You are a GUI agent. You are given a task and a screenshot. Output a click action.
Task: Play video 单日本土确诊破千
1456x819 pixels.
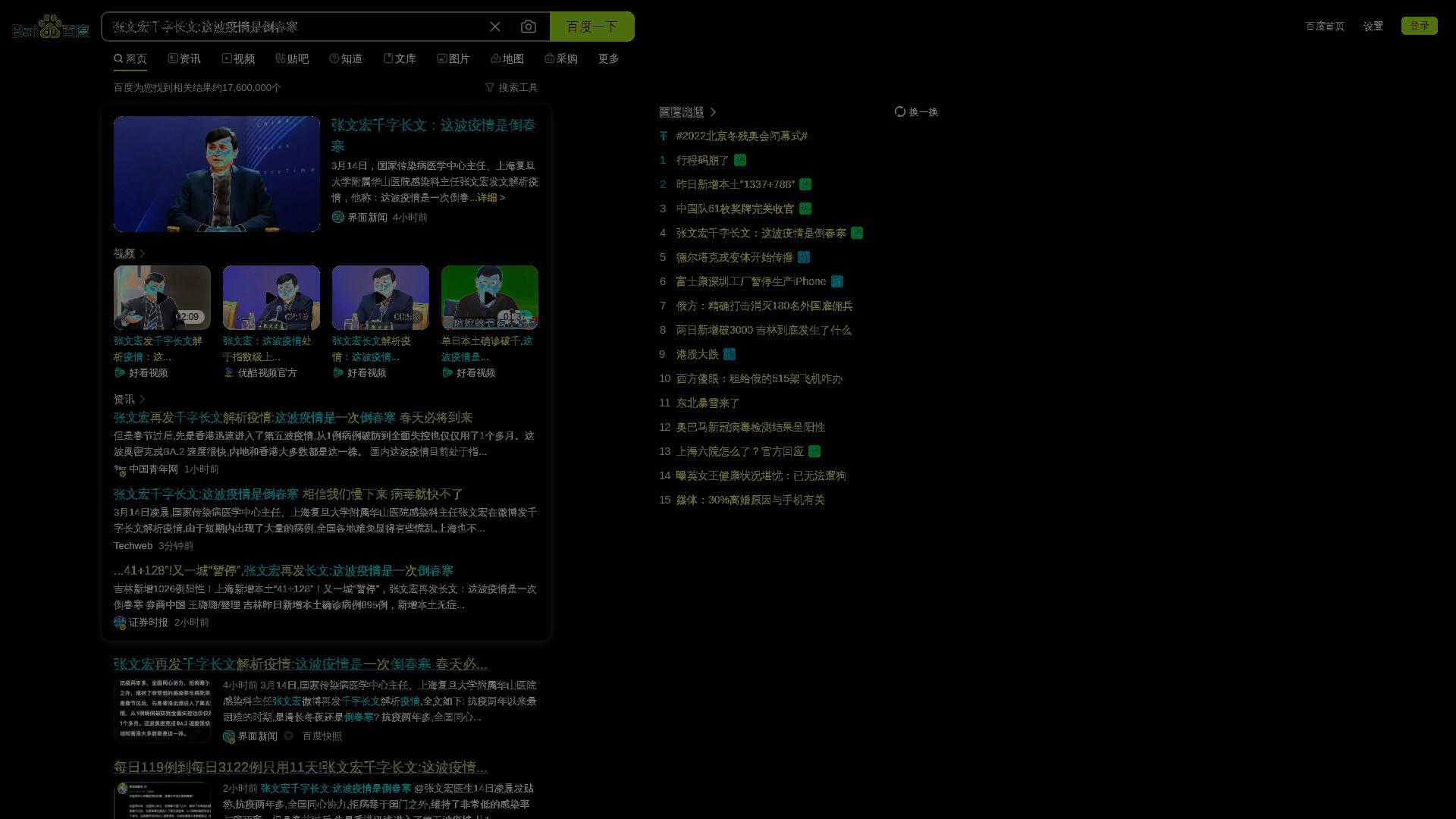[490, 297]
